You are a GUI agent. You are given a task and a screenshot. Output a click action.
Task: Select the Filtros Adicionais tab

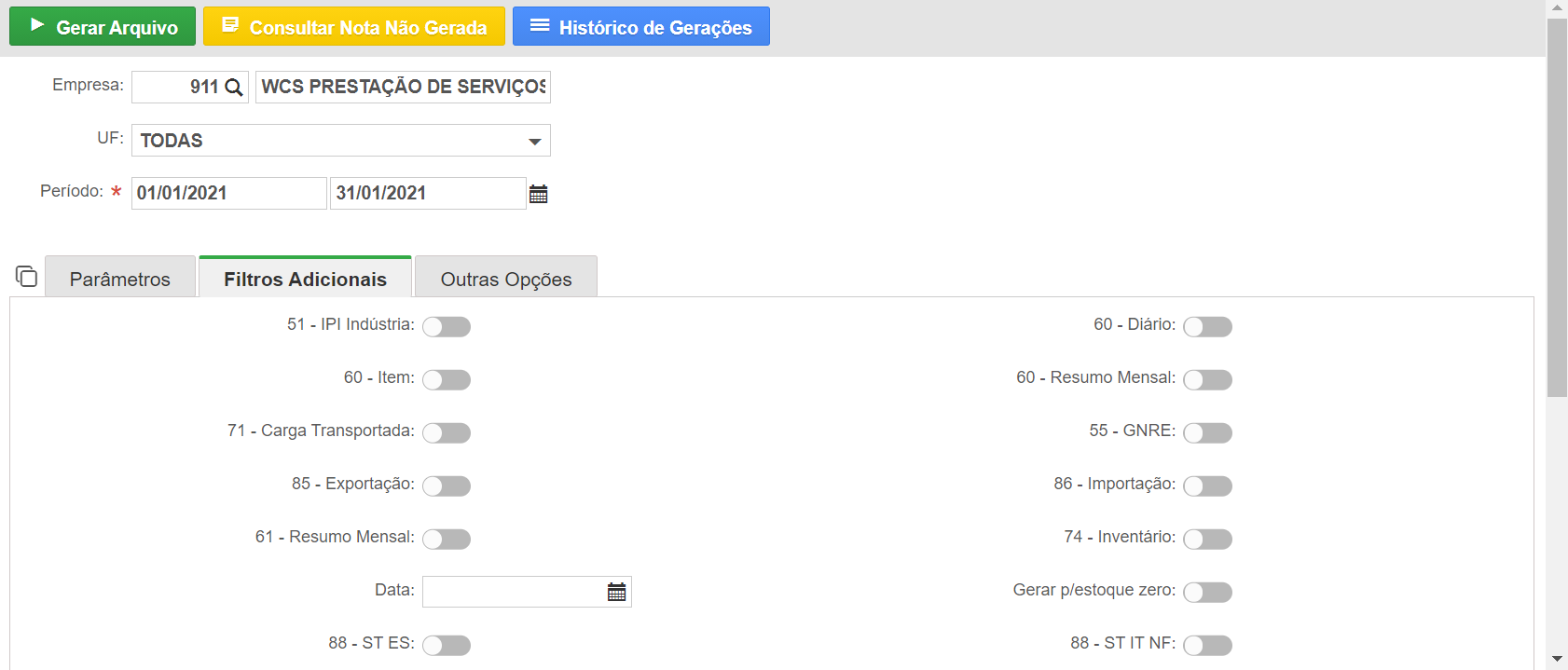click(305, 278)
